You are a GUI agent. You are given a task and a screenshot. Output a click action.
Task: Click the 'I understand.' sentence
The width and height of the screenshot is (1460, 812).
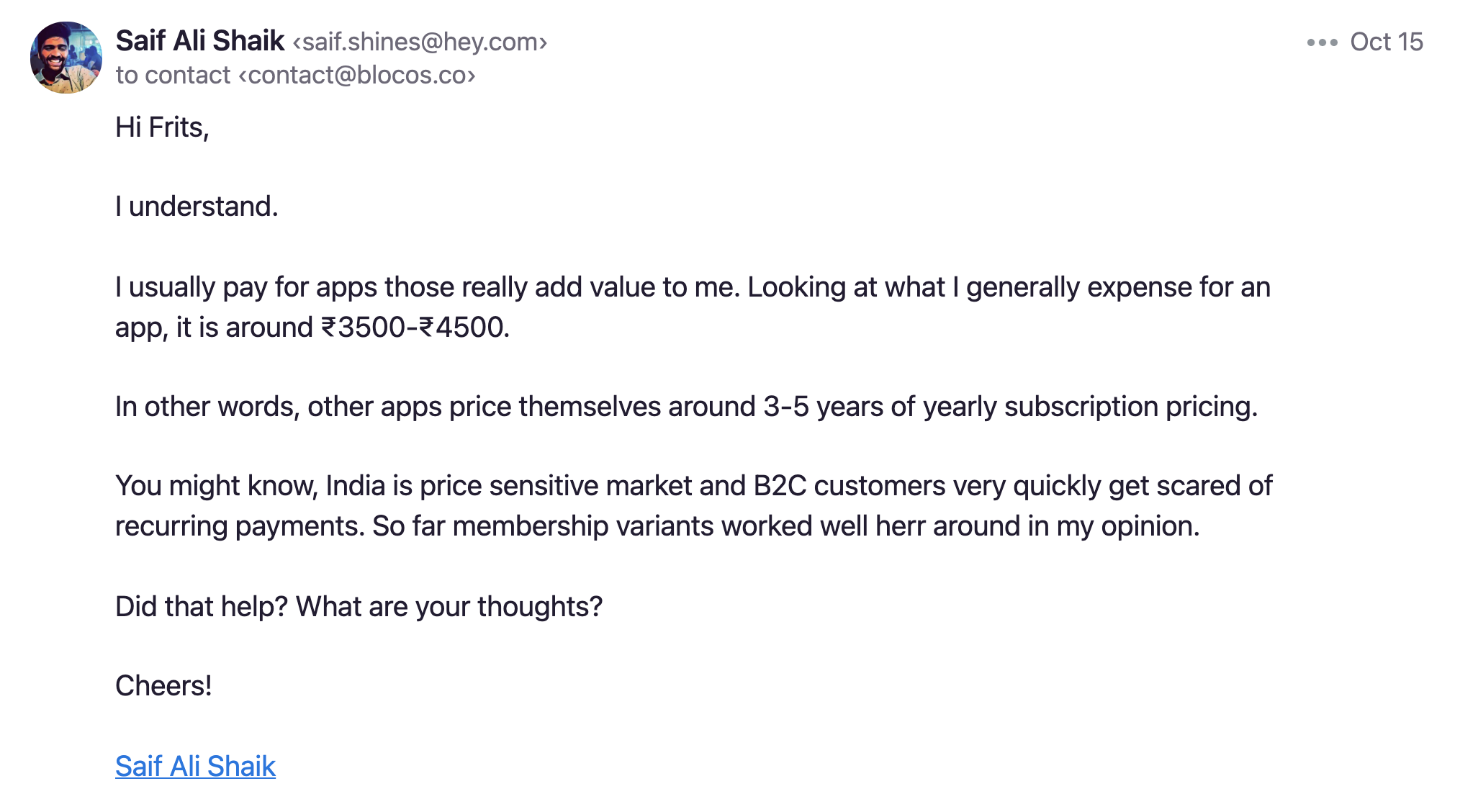pos(197,207)
